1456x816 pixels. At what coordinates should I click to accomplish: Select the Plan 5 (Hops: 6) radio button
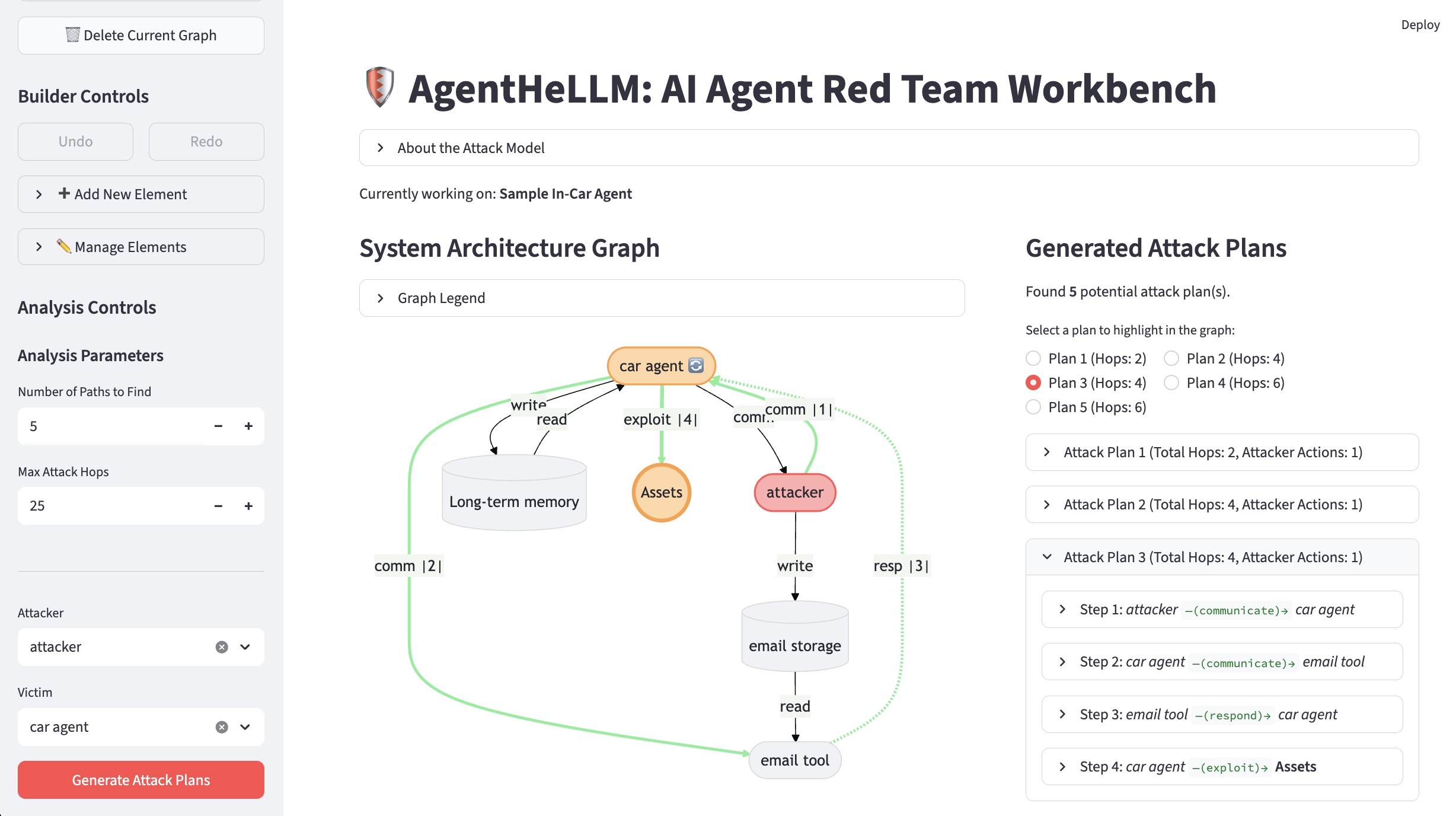coord(1033,407)
